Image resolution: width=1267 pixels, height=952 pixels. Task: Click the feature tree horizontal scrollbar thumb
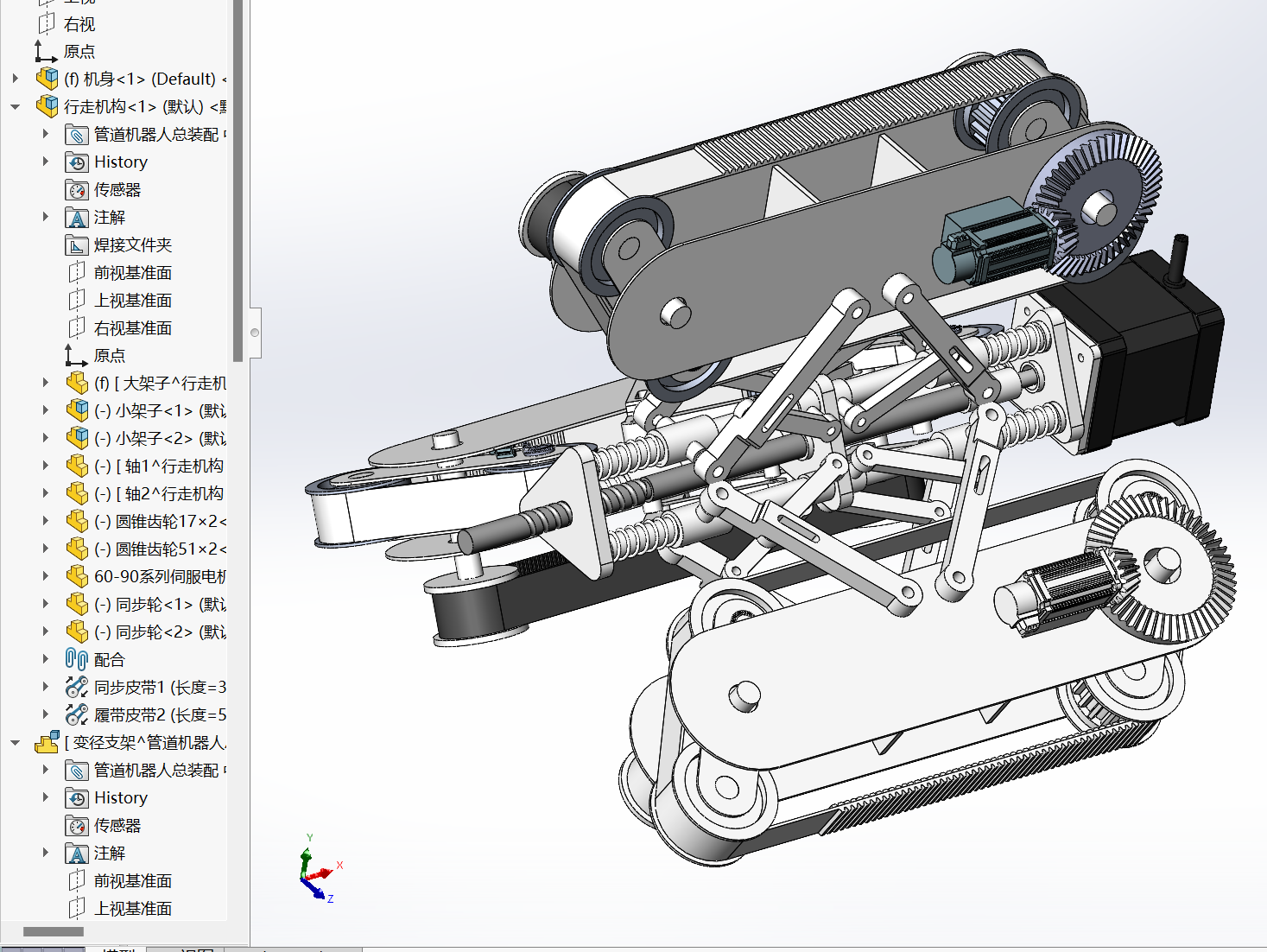click(54, 931)
